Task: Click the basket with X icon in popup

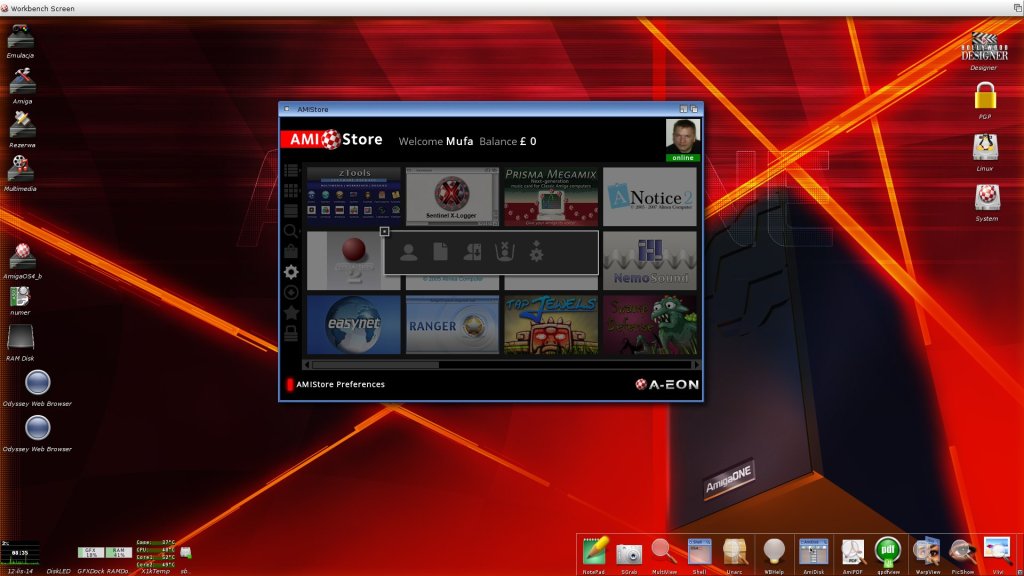Action: (505, 252)
